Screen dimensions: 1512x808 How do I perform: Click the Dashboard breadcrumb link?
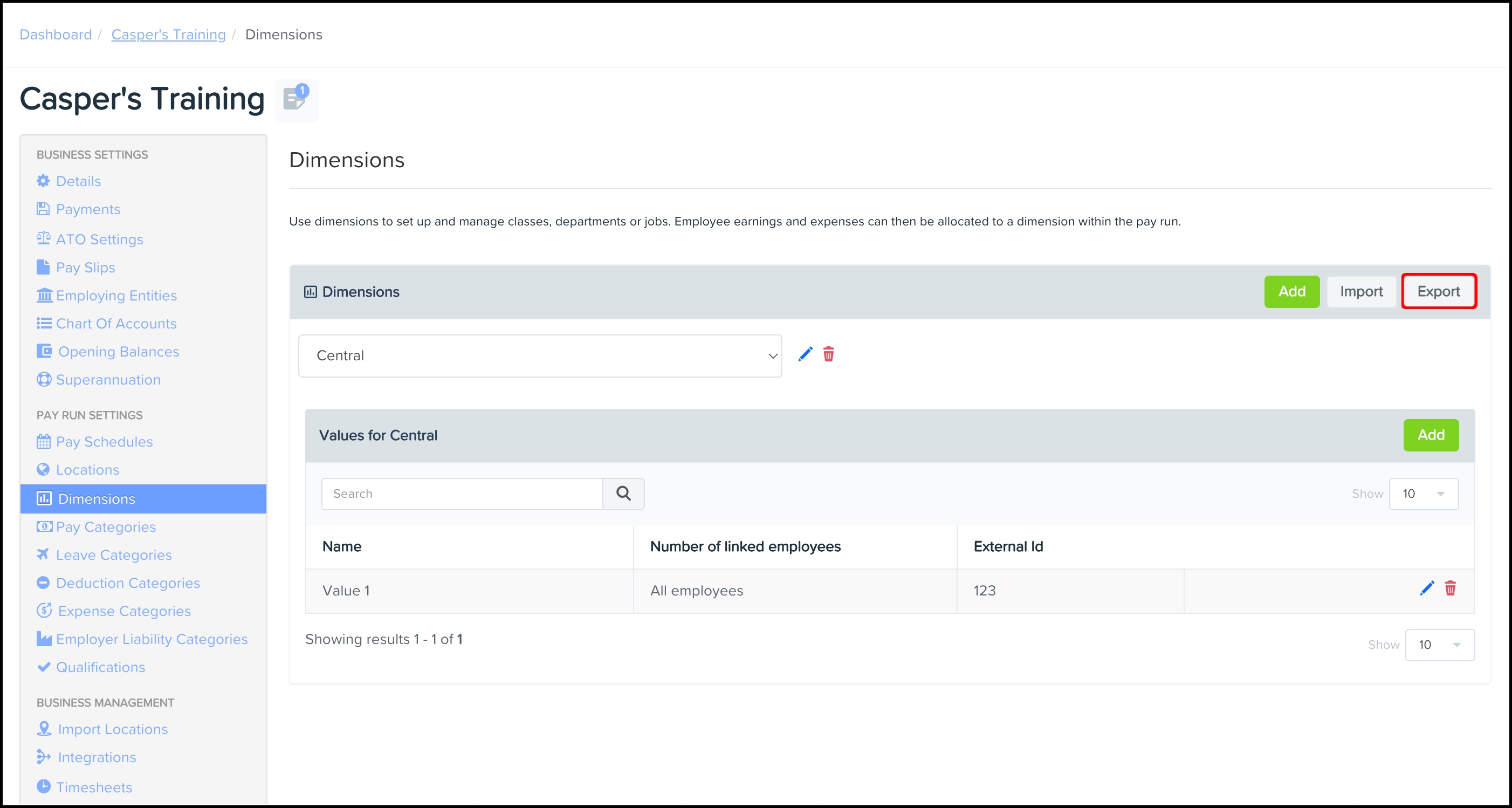pos(56,35)
